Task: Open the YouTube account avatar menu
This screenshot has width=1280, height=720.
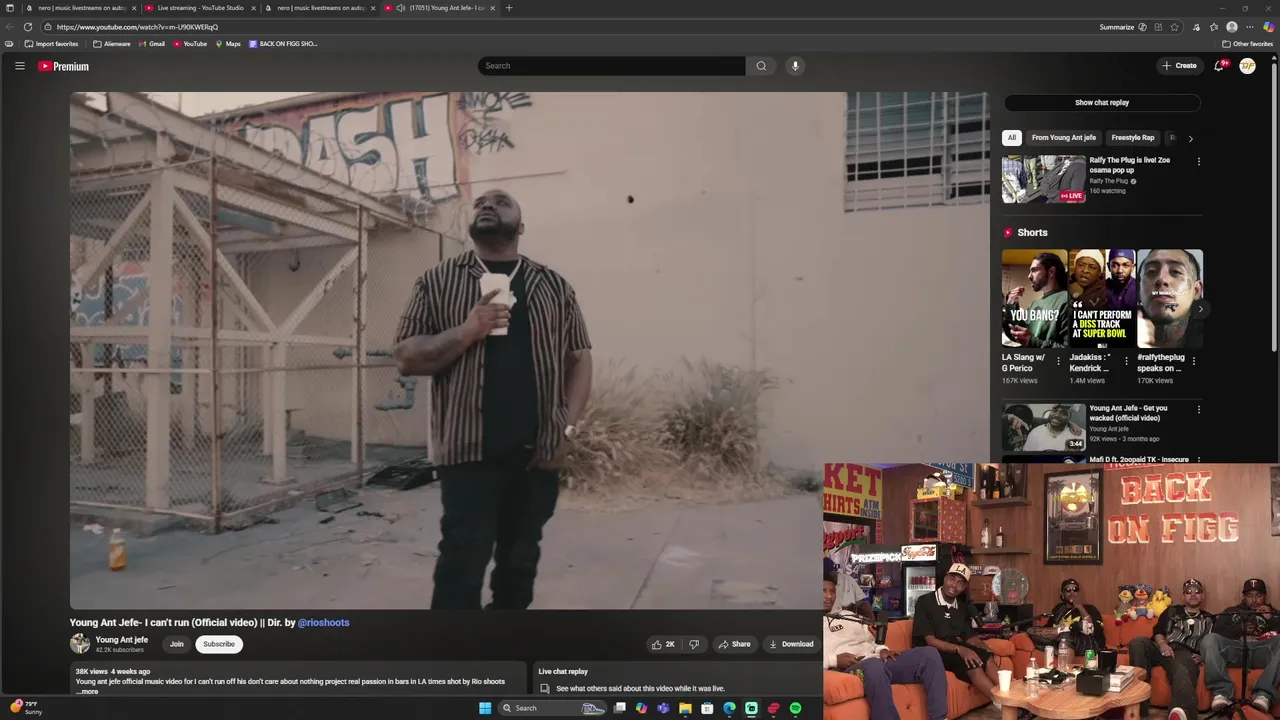Action: point(1247,66)
